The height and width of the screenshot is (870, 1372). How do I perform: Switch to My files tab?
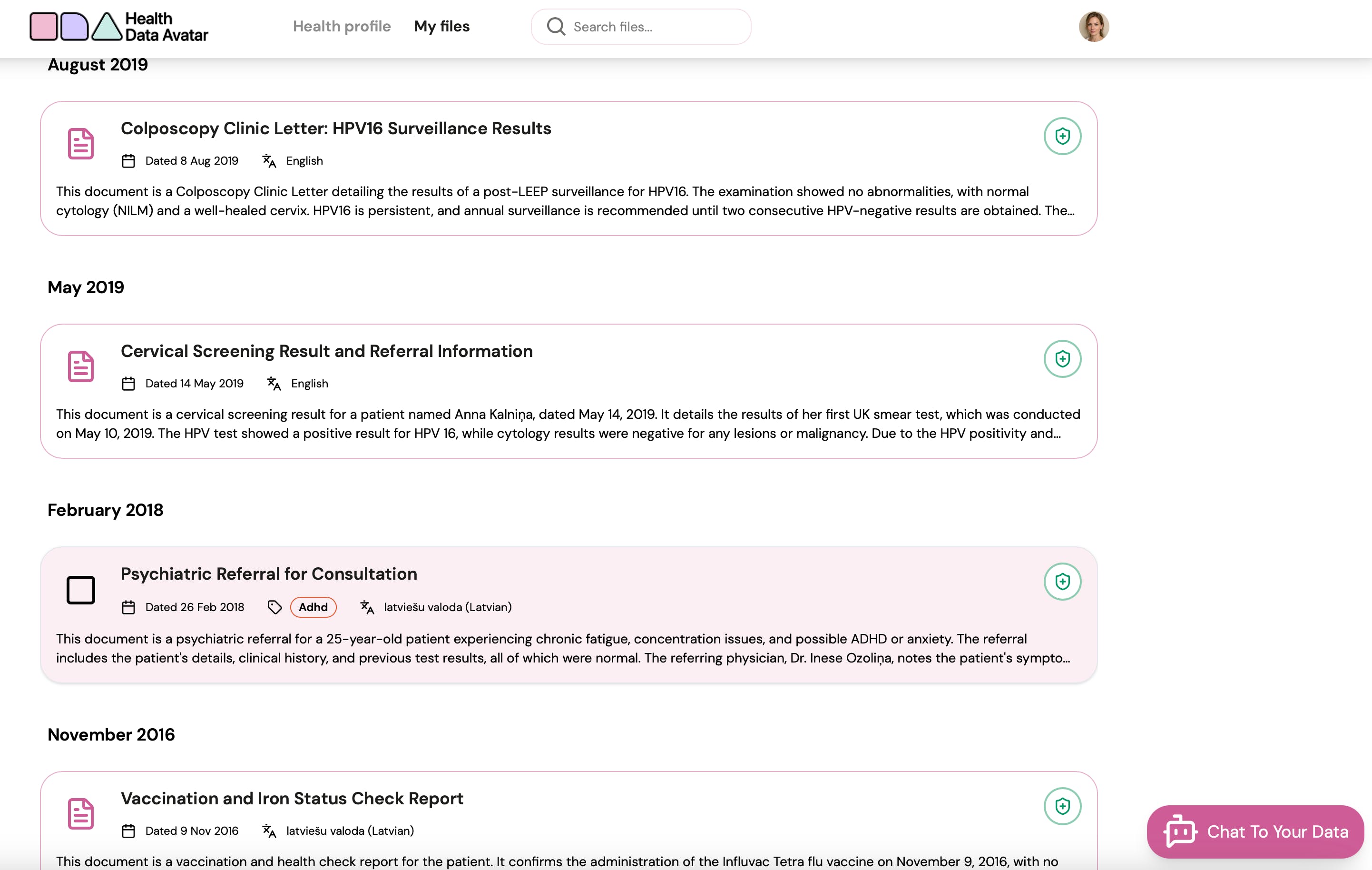point(441,27)
